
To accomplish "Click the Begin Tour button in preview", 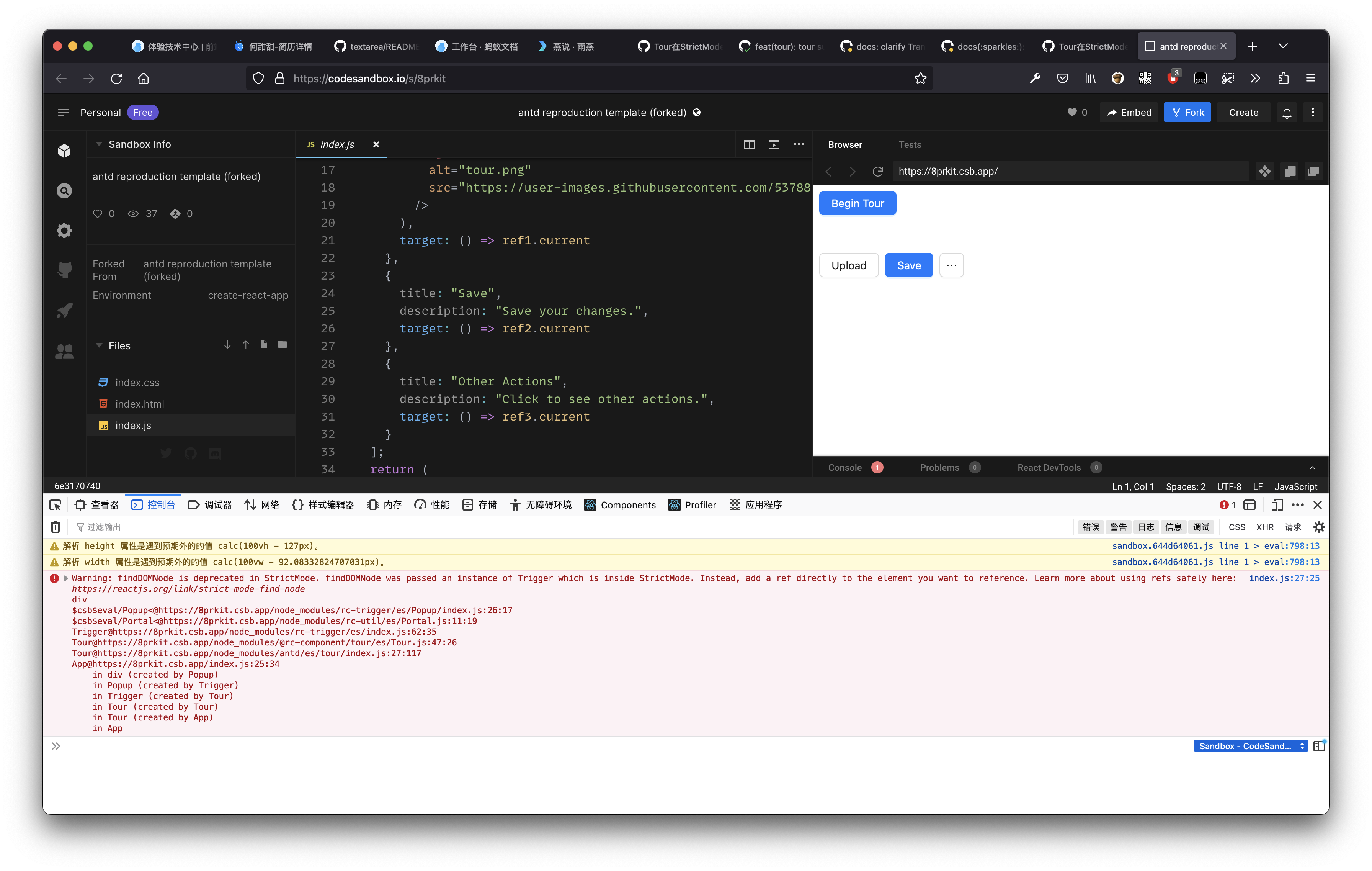I will point(857,202).
